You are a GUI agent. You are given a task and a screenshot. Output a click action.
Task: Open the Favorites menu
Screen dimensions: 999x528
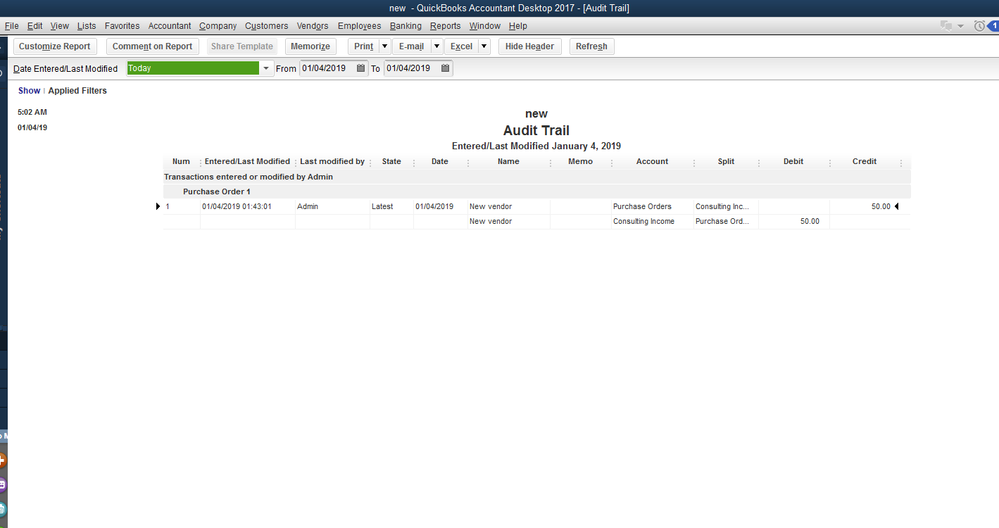tap(122, 26)
